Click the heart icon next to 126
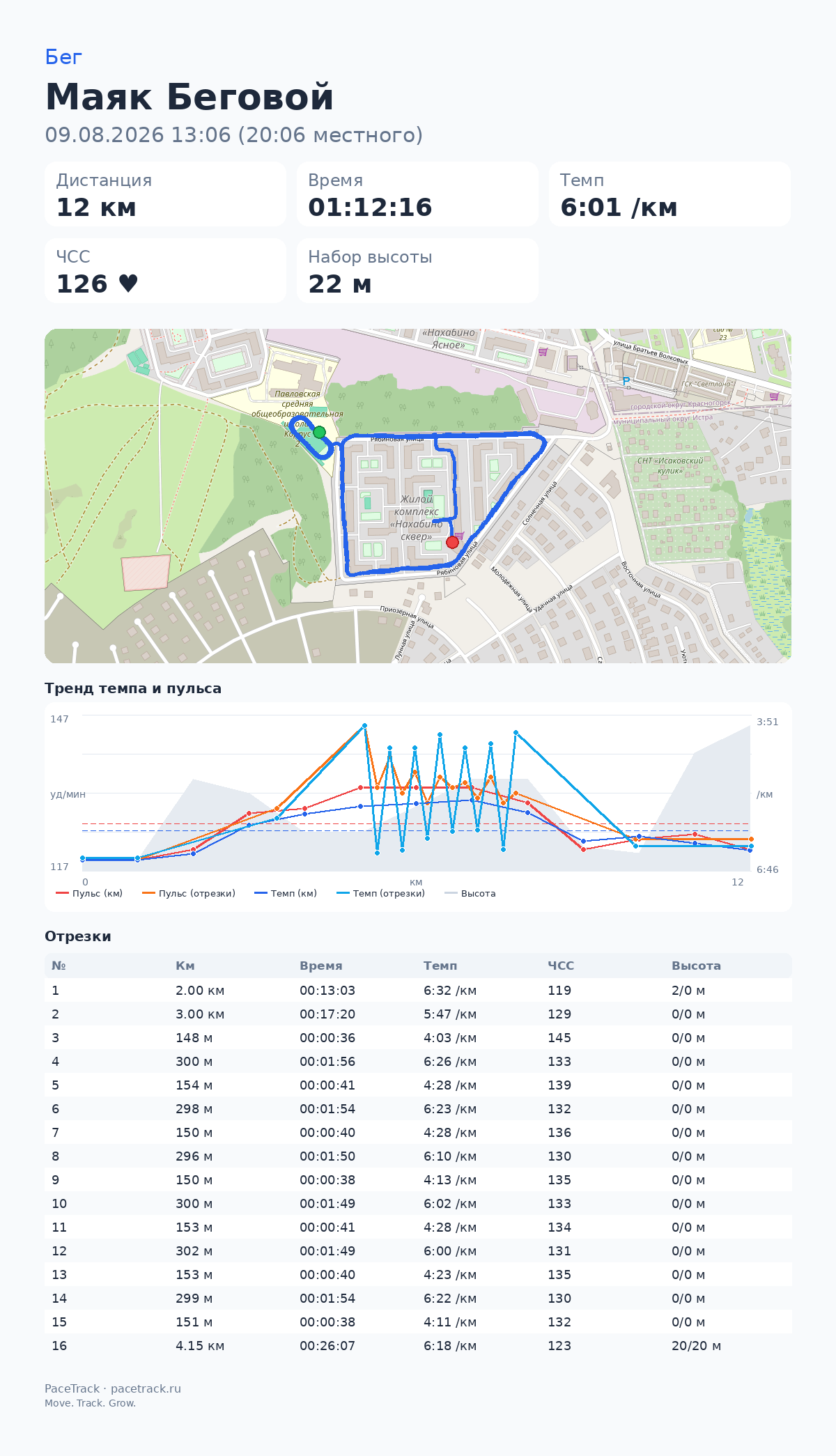The image size is (836, 1456). point(128,284)
